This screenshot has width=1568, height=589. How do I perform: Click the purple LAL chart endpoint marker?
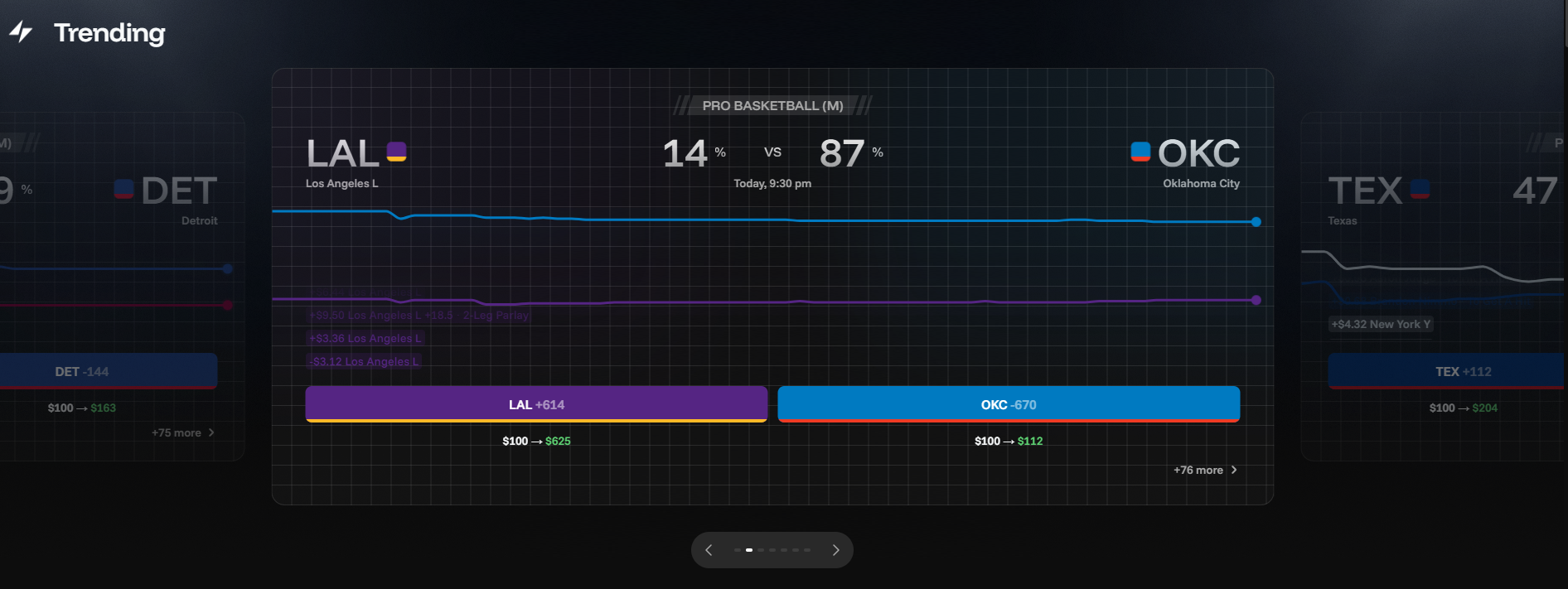(1256, 300)
